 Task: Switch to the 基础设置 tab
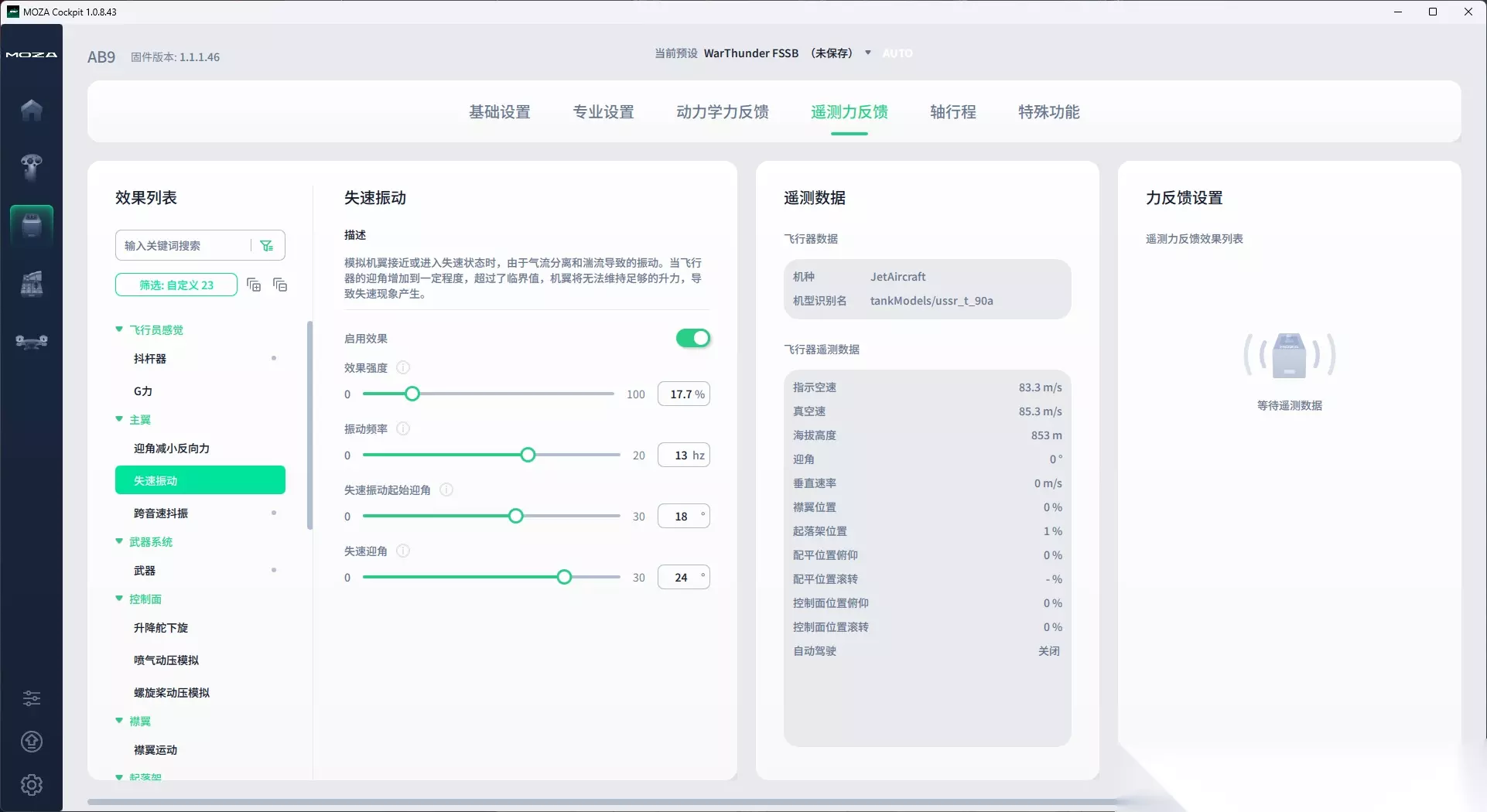500,111
